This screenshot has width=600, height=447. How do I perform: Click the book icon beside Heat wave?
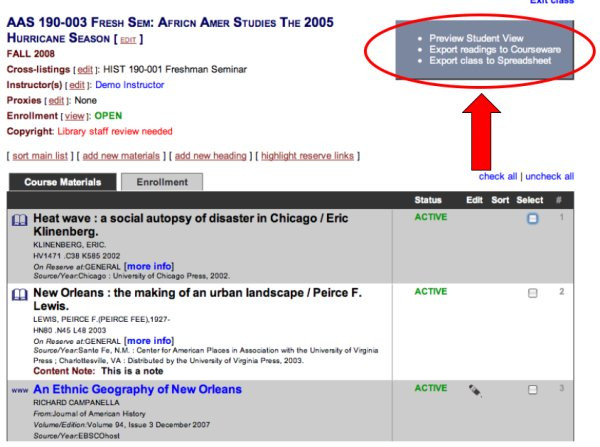[x=20, y=218]
